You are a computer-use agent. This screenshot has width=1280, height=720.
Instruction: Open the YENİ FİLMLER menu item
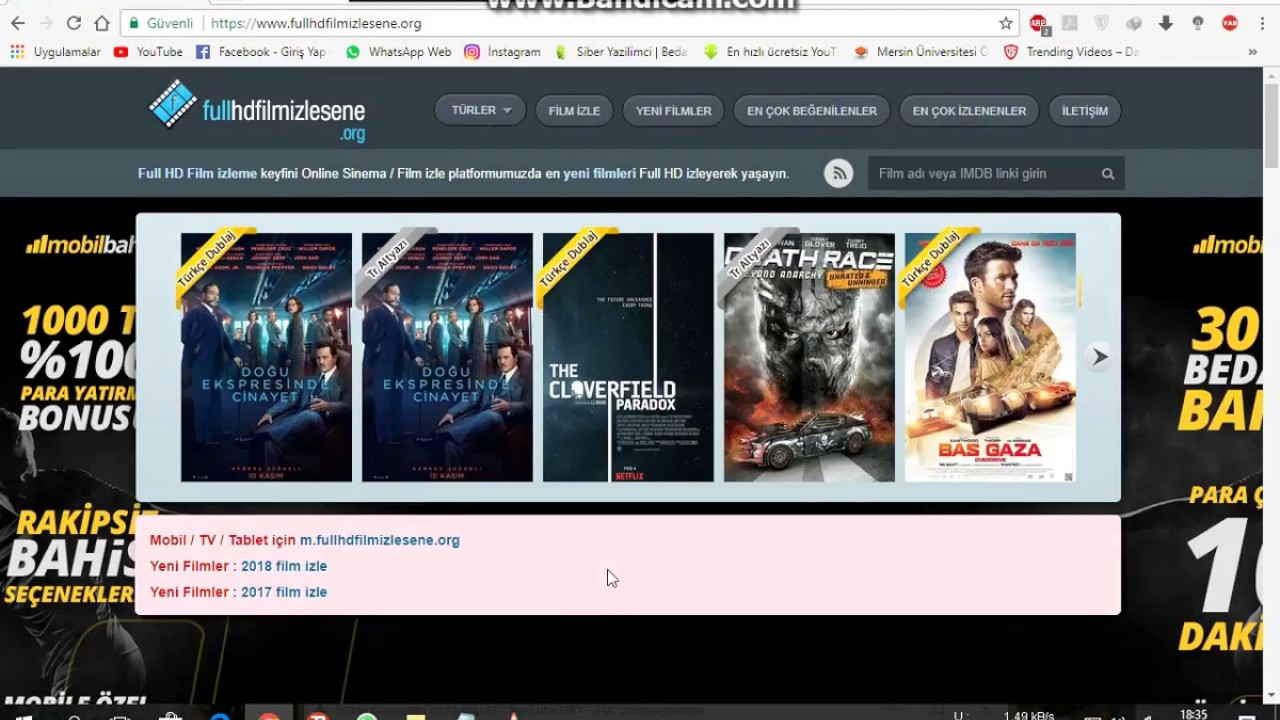coord(674,111)
